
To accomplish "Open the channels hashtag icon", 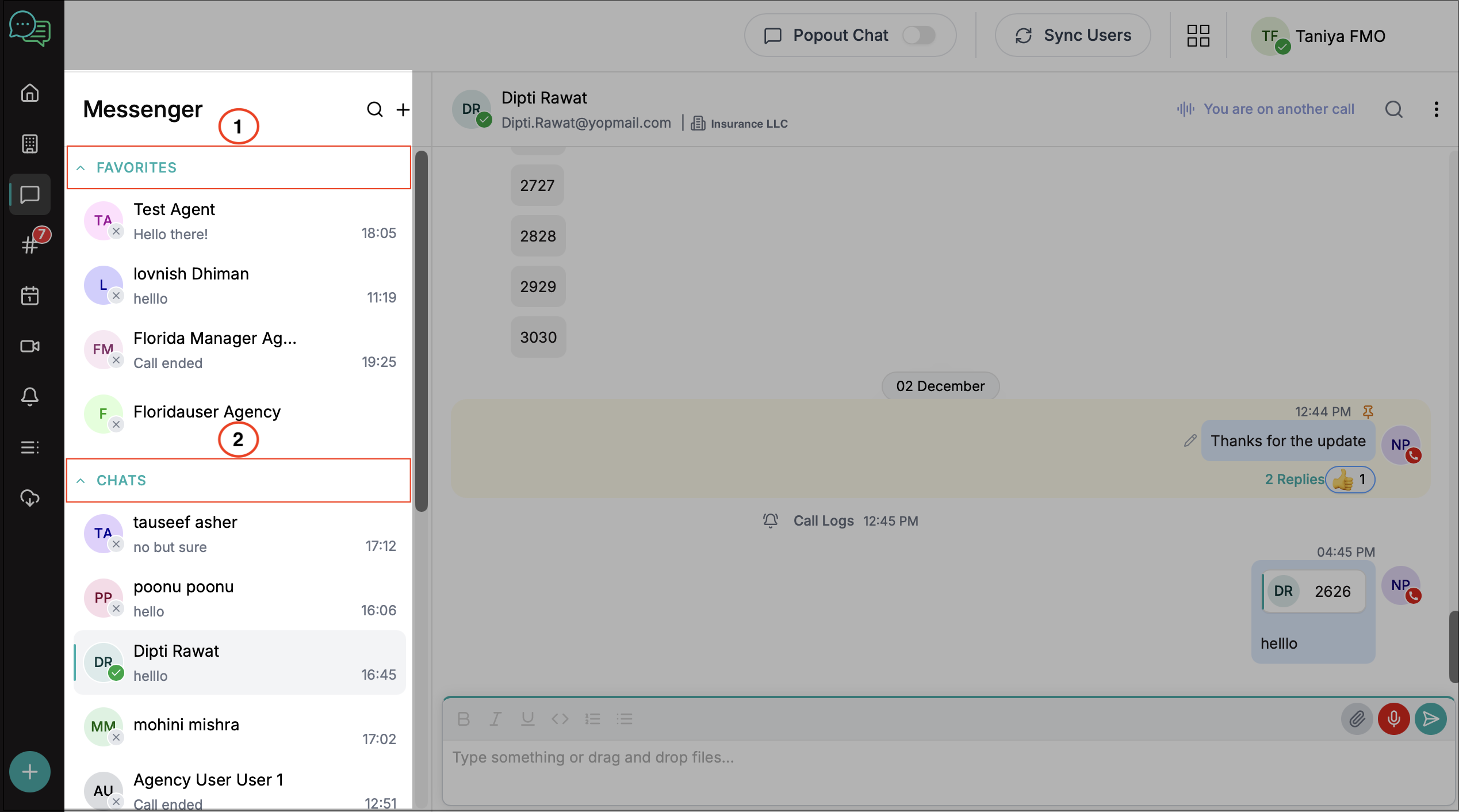I will 30,246.
